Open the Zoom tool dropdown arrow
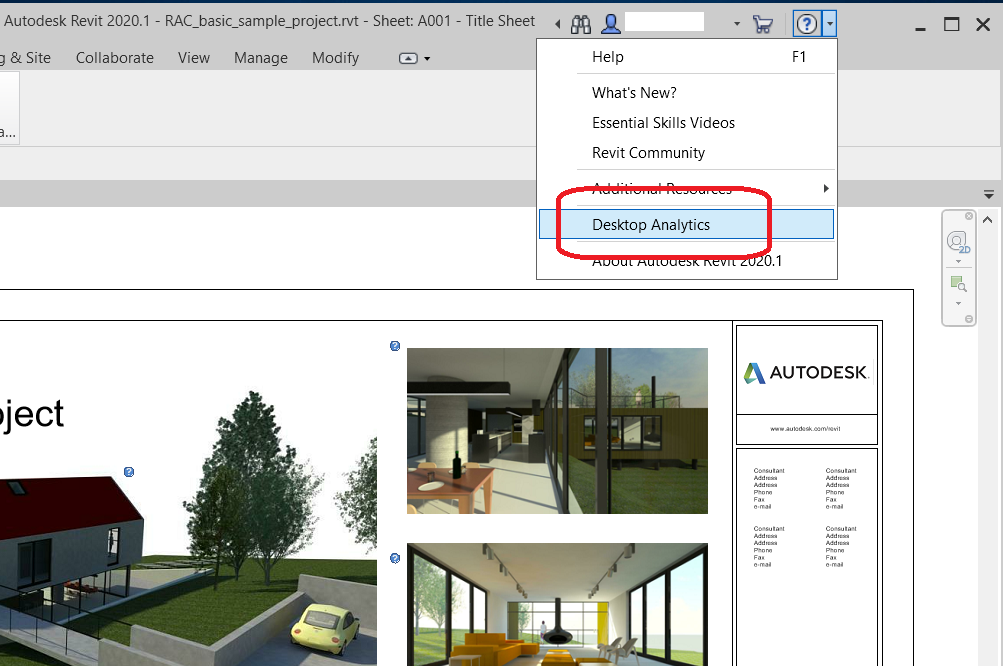 coord(958,304)
